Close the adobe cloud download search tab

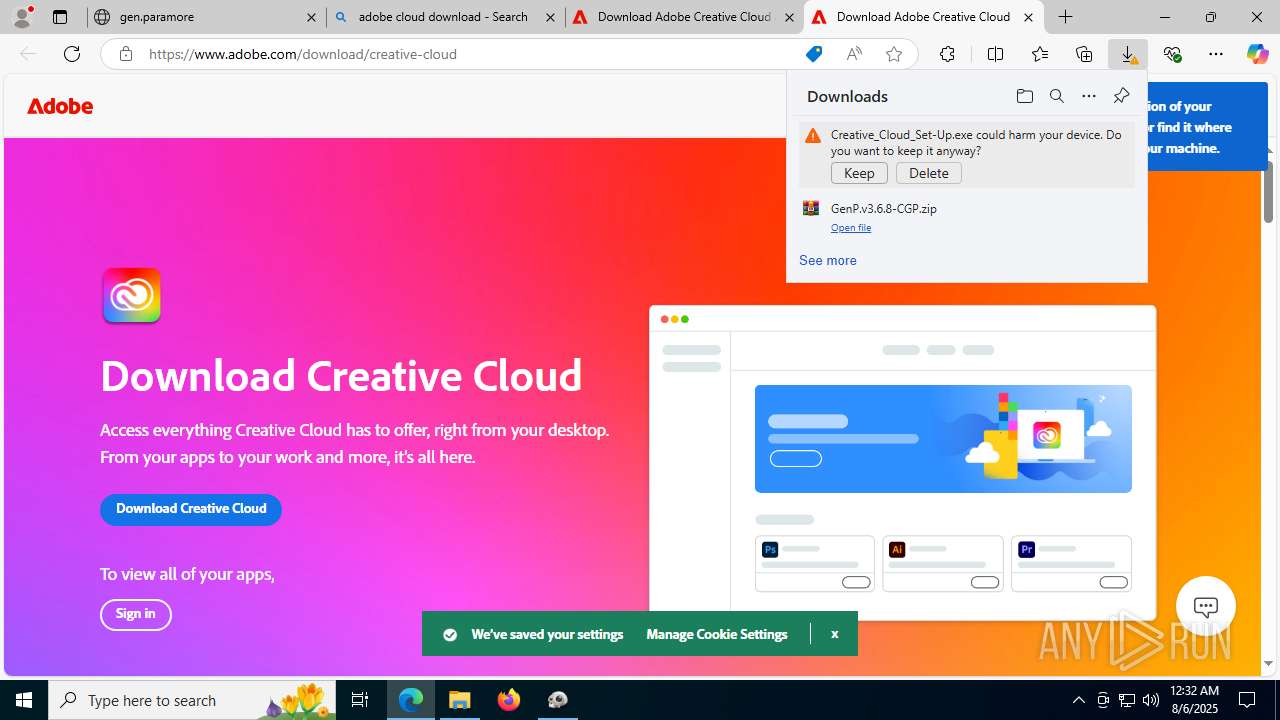coord(550,17)
